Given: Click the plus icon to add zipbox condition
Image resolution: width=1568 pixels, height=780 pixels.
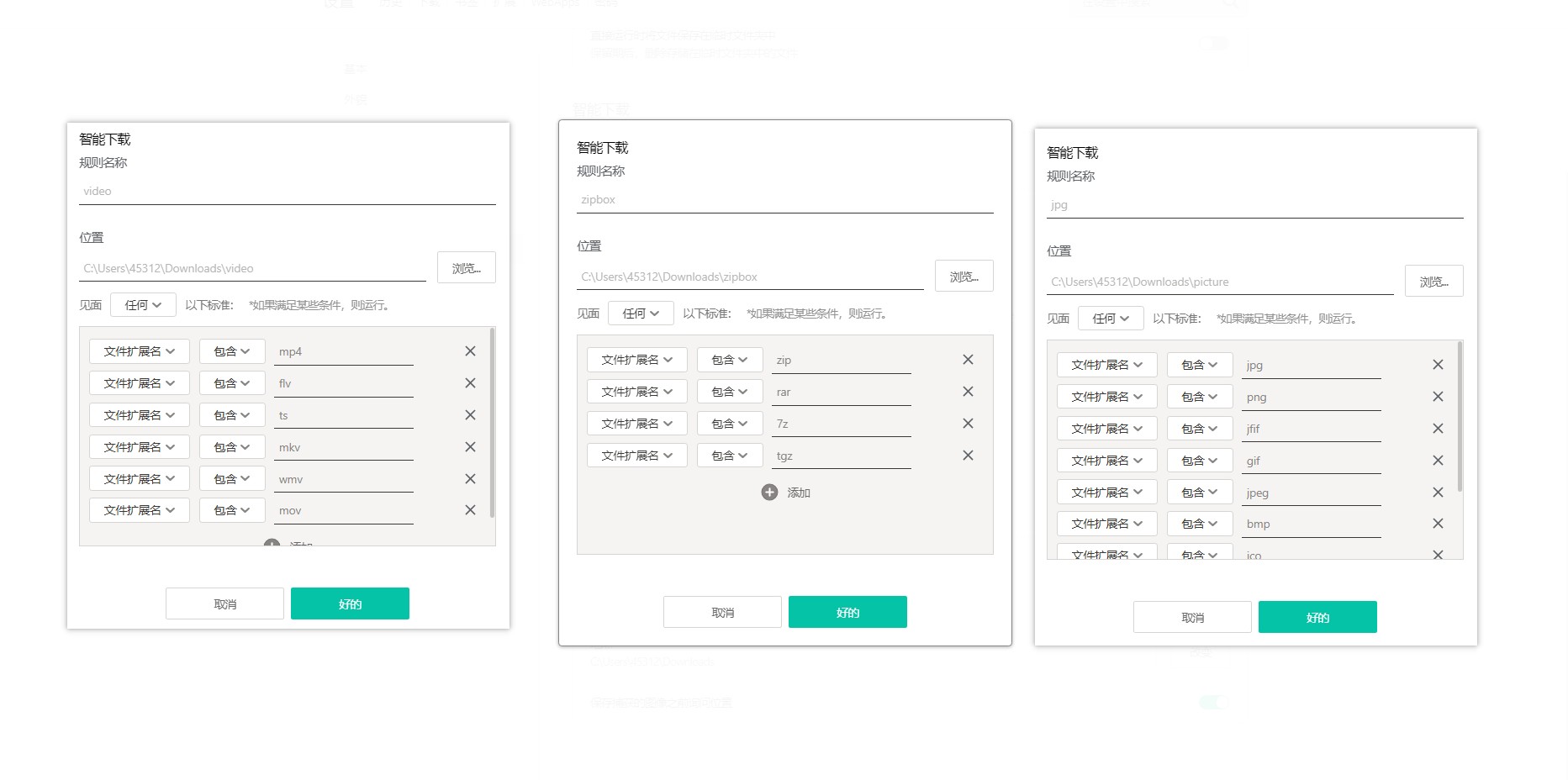Looking at the screenshot, I should [769, 493].
